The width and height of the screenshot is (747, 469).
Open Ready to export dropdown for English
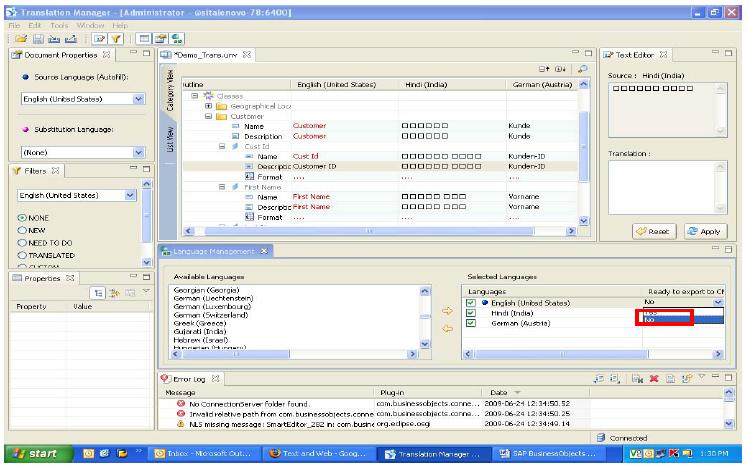tap(718, 302)
